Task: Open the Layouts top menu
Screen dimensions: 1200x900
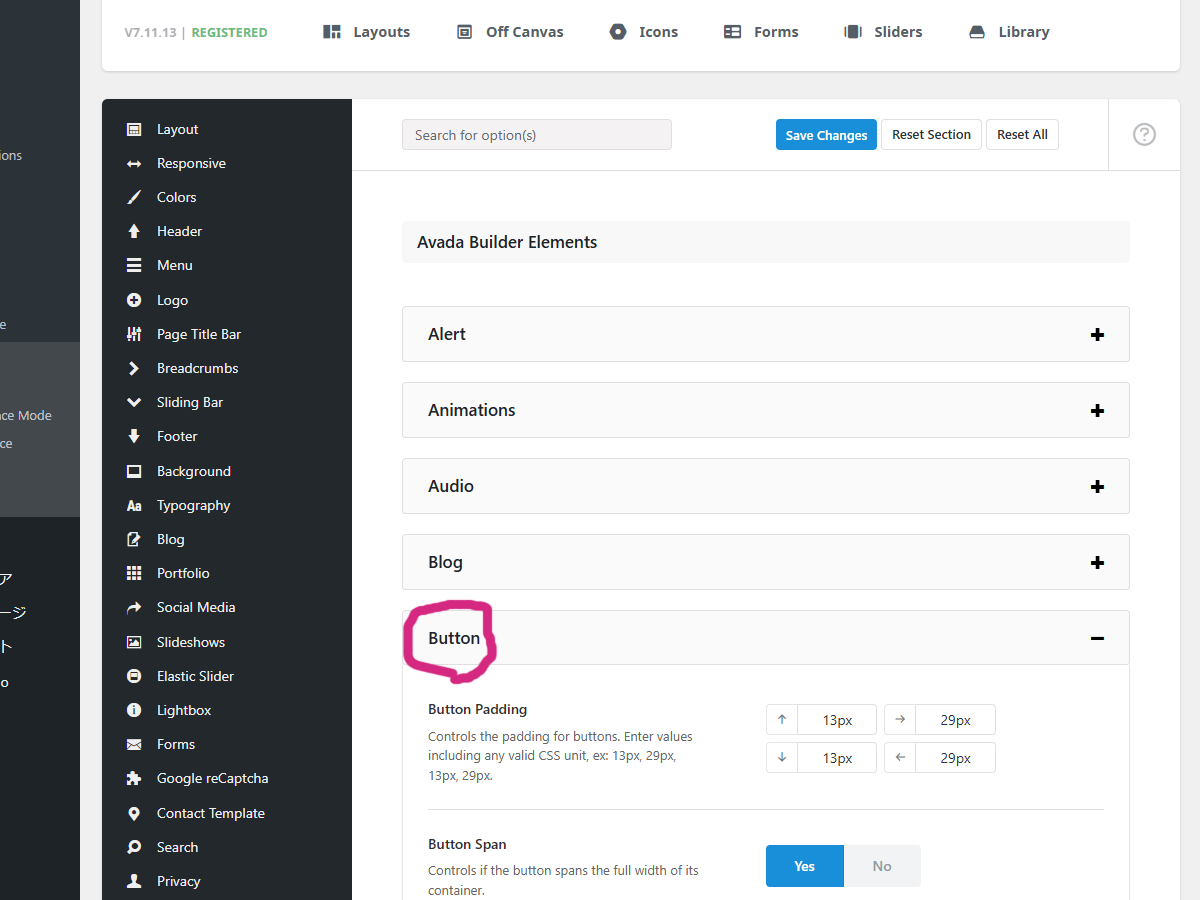Action: click(366, 32)
